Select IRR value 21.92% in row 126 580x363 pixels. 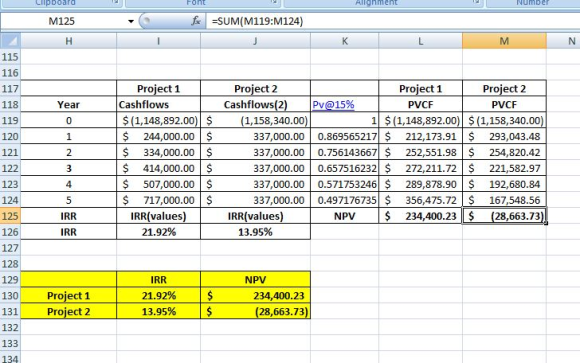coord(158,232)
